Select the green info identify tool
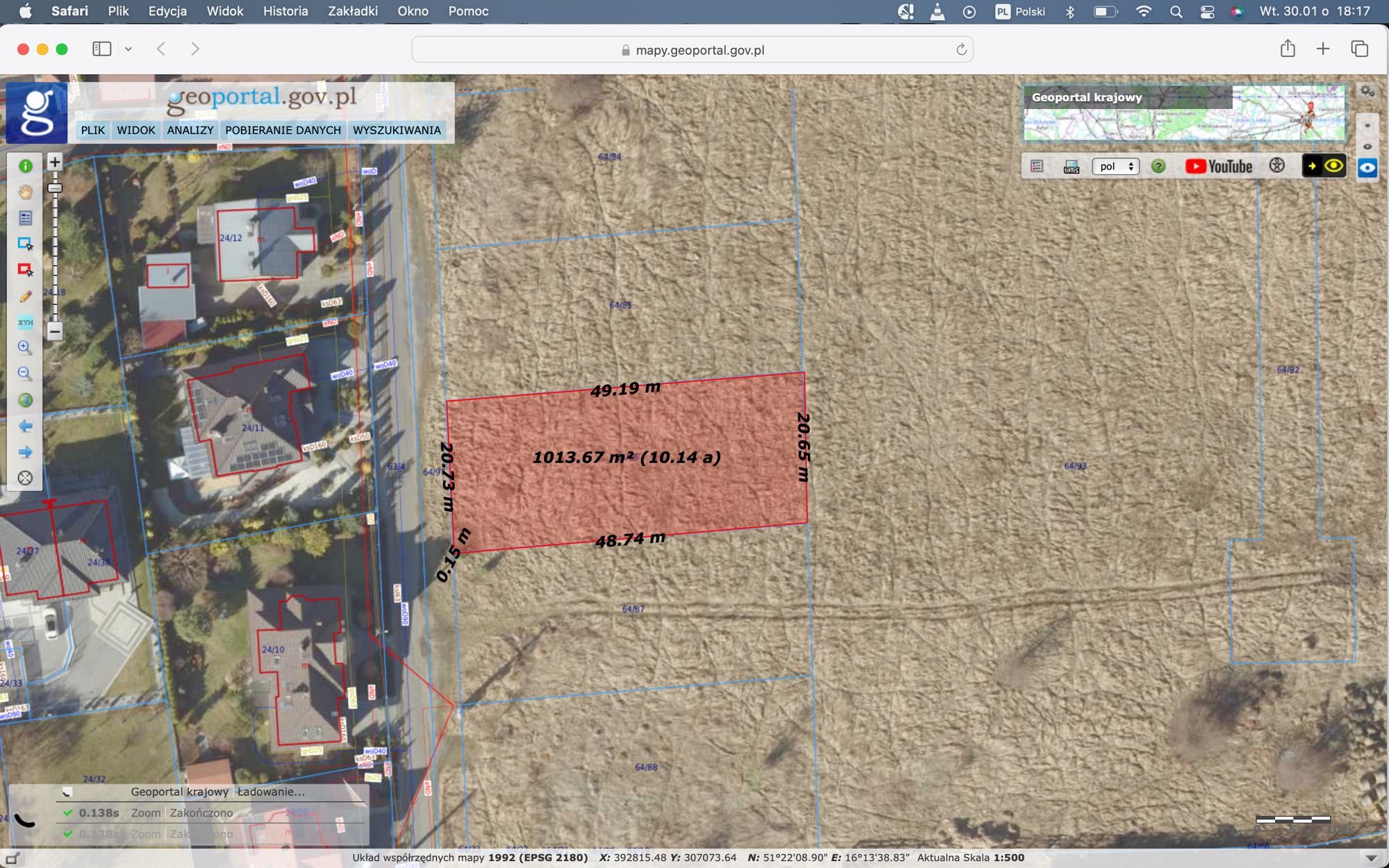The height and width of the screenshot is (868, 1389). point(26,166)
